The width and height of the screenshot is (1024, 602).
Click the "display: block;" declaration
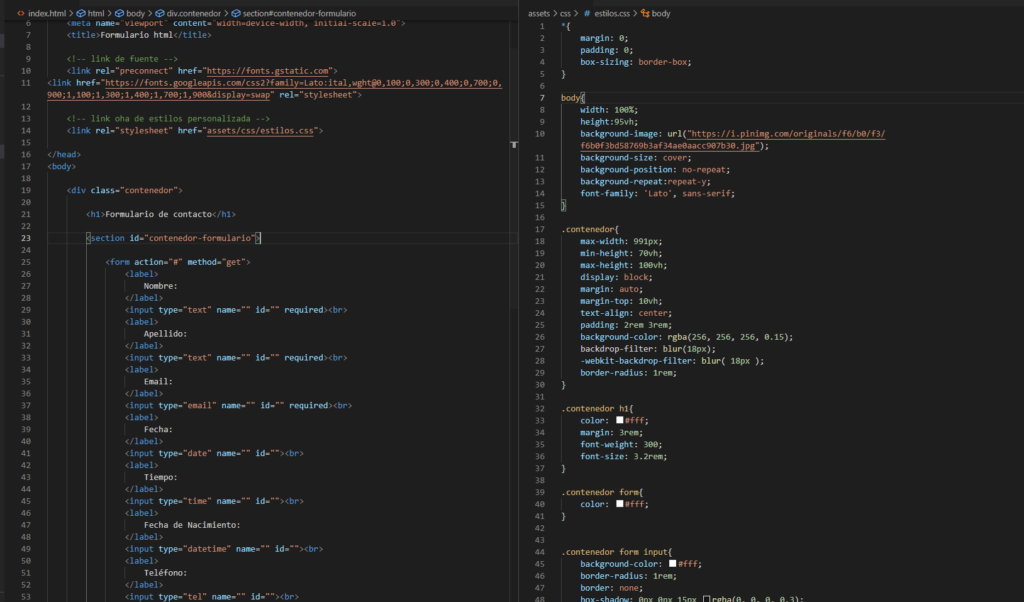616,277
